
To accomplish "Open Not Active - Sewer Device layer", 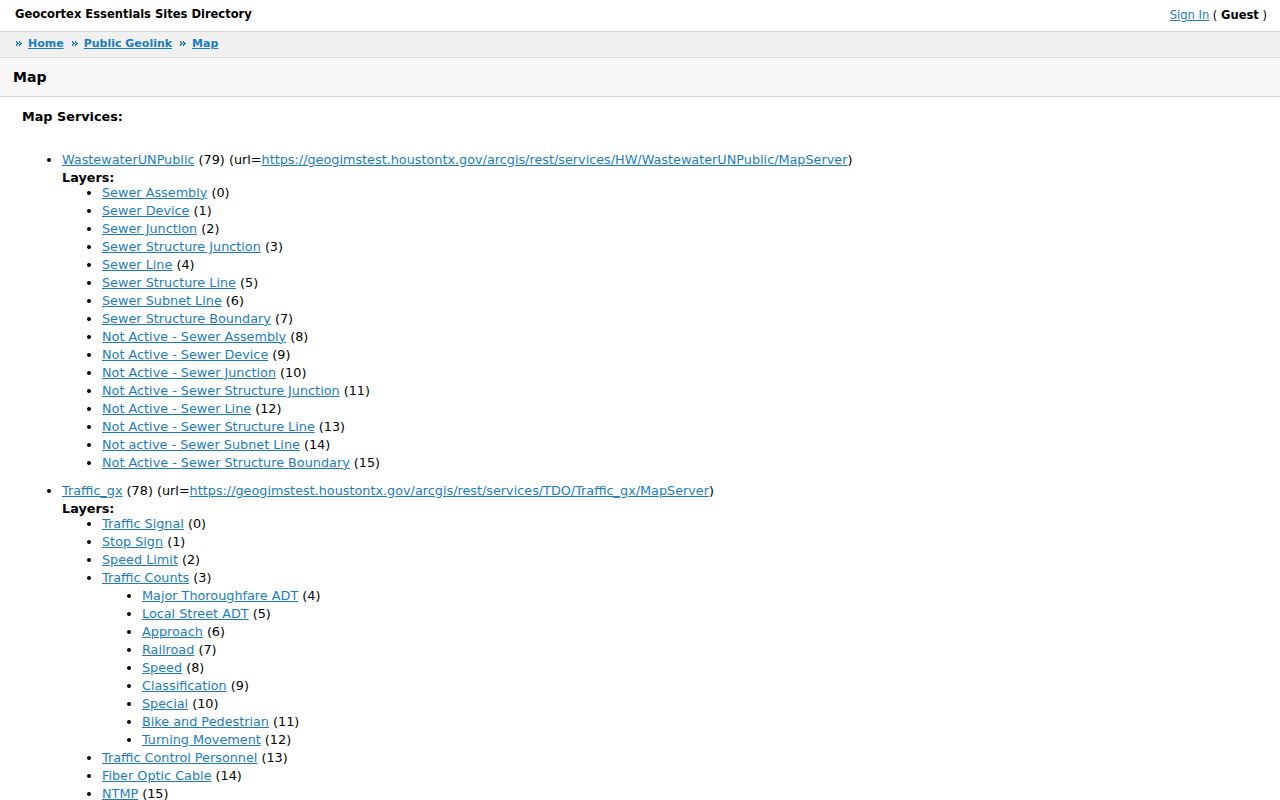I will pyautogui.click(x=185, y=355).
